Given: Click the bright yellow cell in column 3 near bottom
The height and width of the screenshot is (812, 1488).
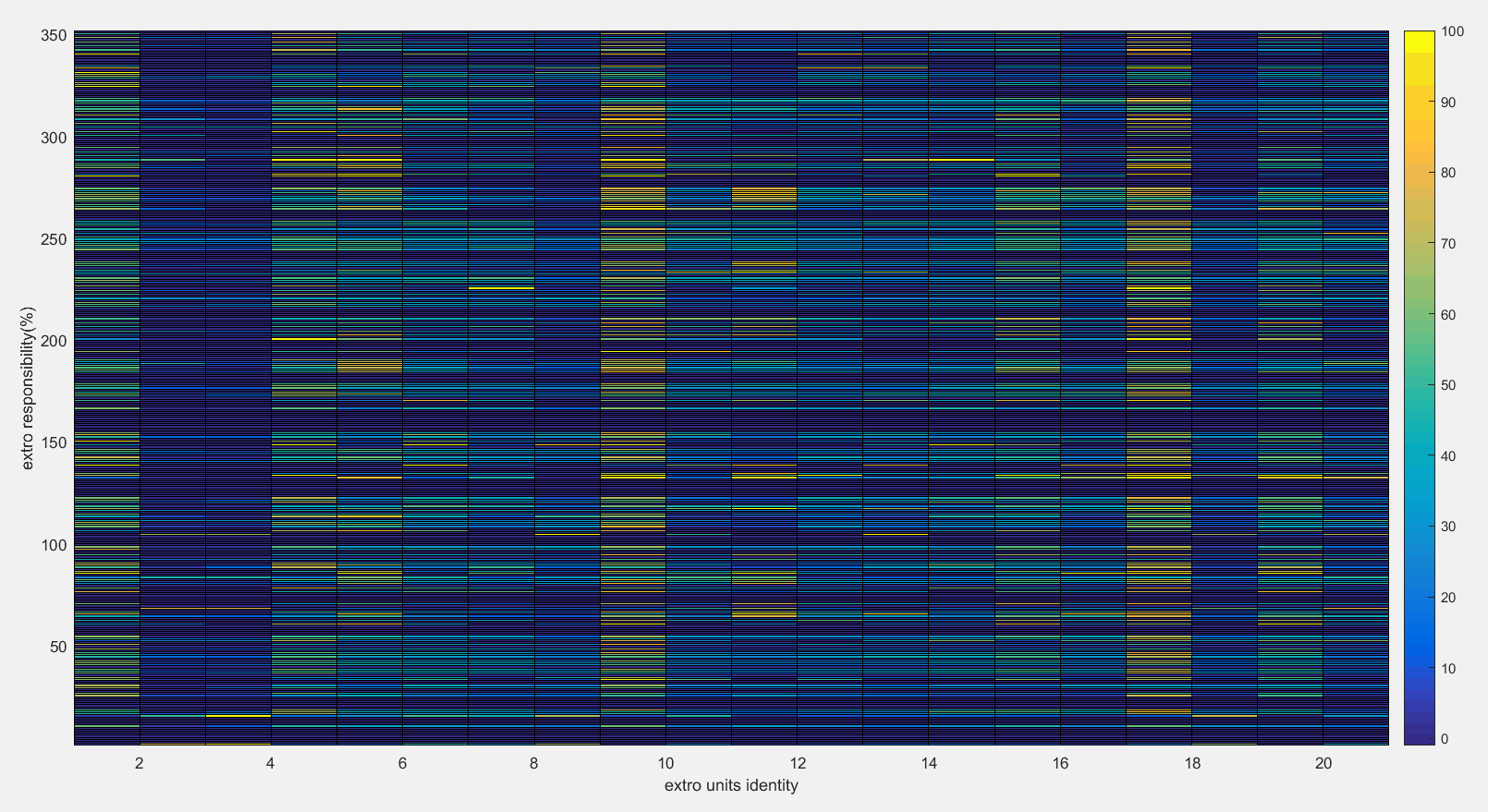Looking at the screenshot, I should point(238,715).
